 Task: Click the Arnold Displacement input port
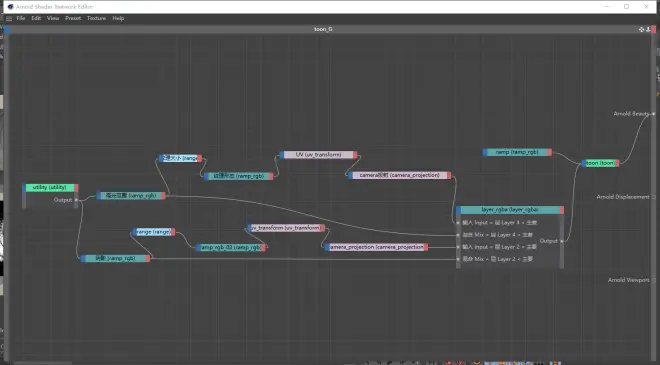coord(653,197)
